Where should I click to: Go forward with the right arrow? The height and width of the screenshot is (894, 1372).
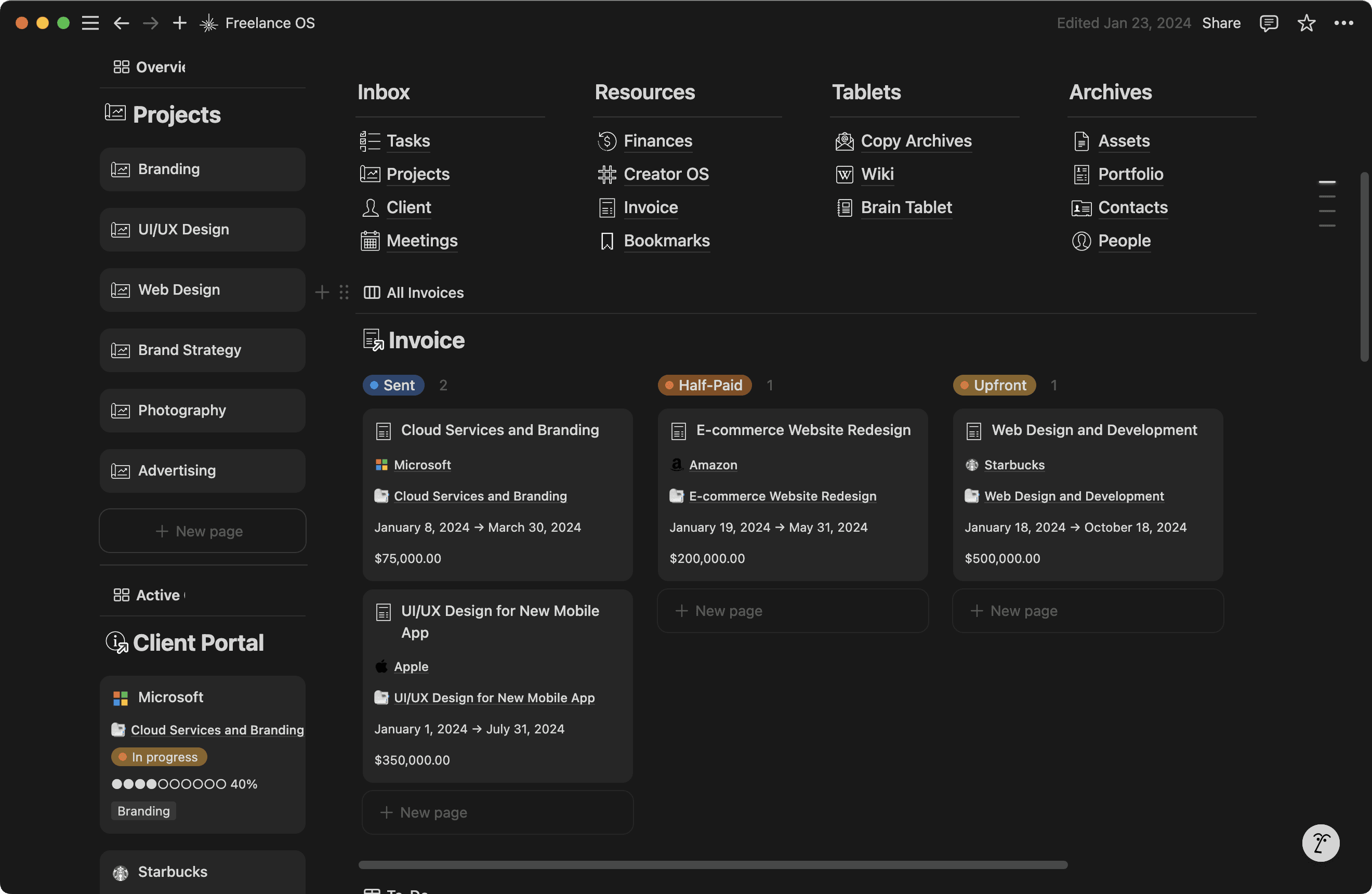[x=151, y=23]
